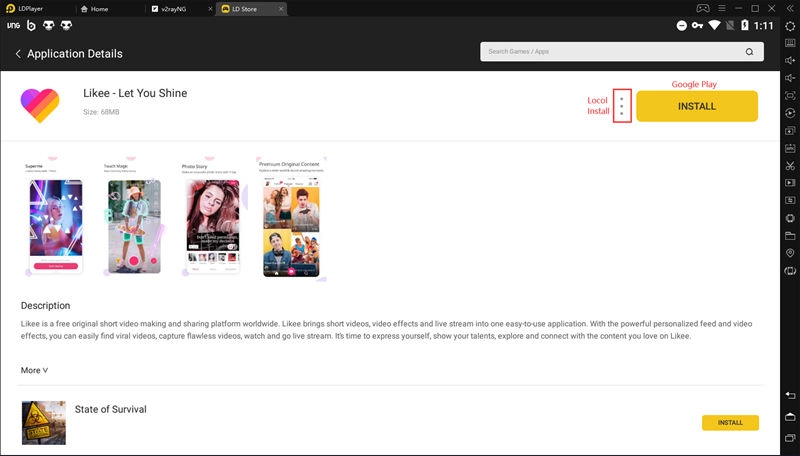Click the State of Survival title
Image resolution: width=800 pixels, height=456 pixels.
[111, 409]
